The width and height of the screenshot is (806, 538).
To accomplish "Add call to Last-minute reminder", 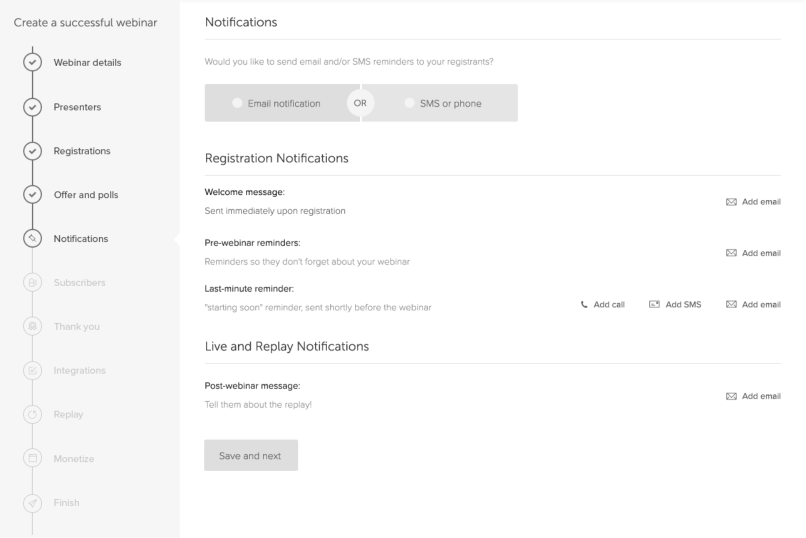I will tap(602, 304).
